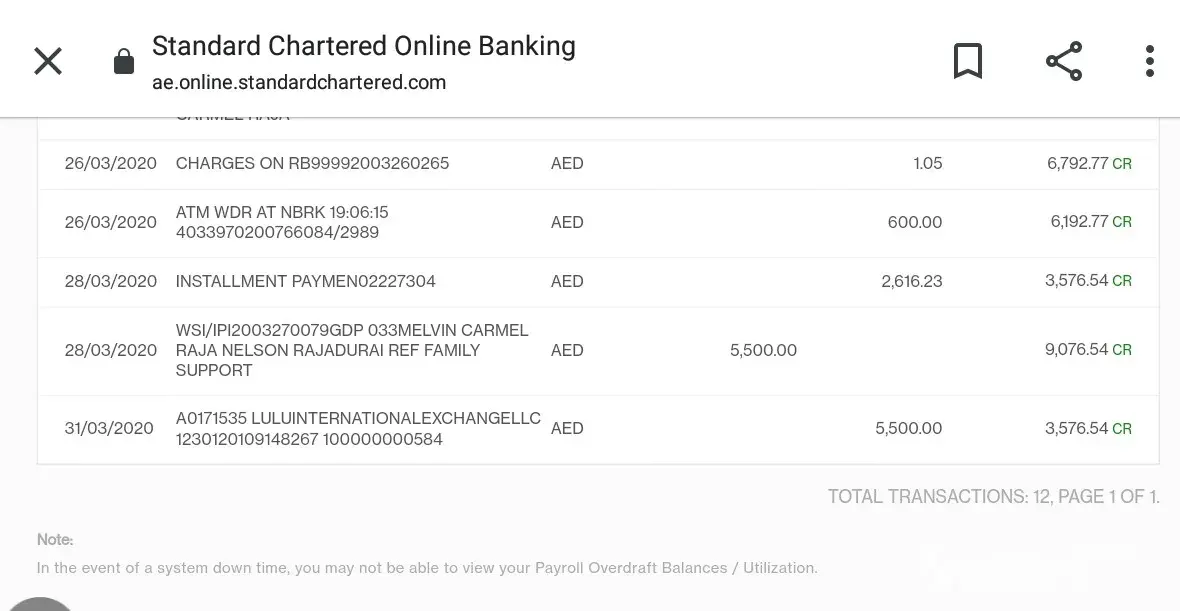Bookmark this banking page
Screen dimensions: 1180x611
[x=967, y=61]
